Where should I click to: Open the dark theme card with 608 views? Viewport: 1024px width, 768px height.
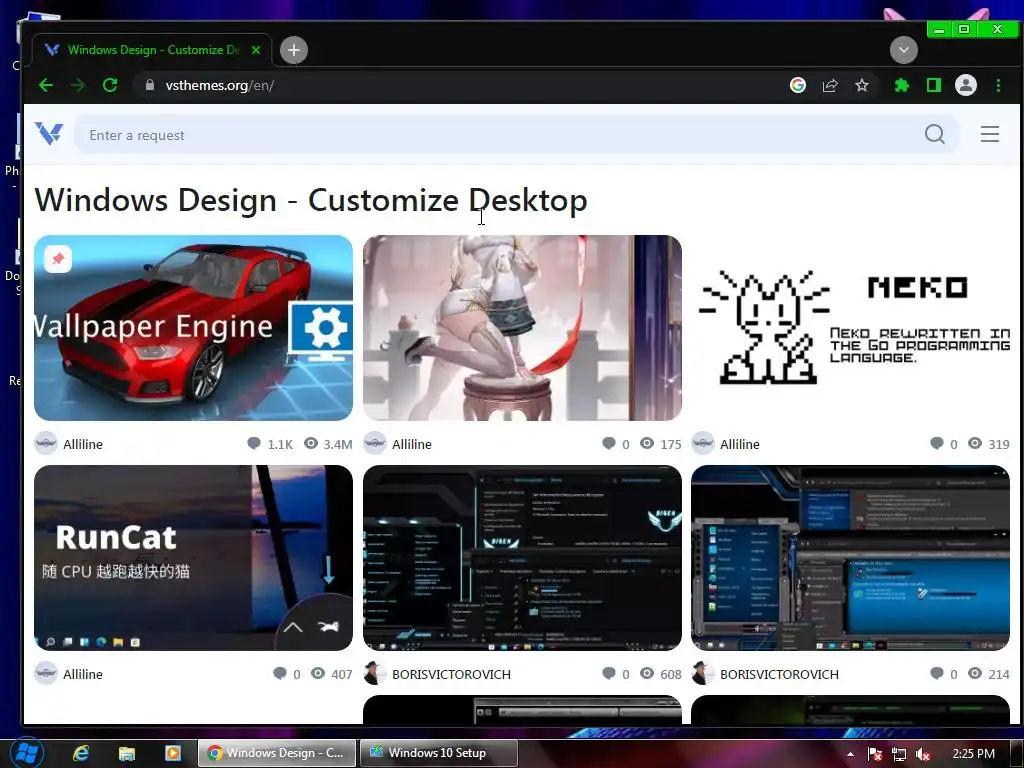(x=522, y=558)
